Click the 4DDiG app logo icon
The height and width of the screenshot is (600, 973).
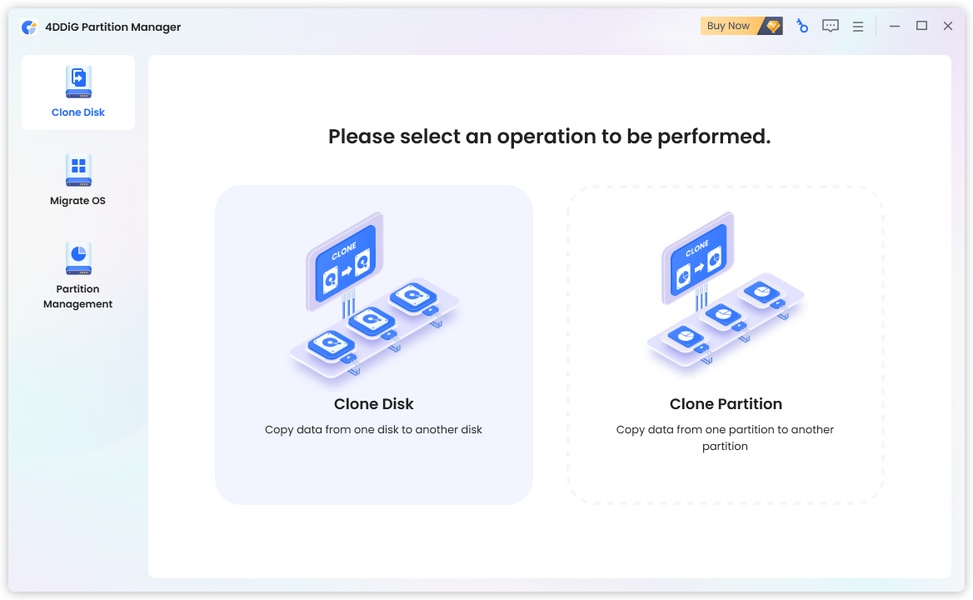[x=29, y=27]
